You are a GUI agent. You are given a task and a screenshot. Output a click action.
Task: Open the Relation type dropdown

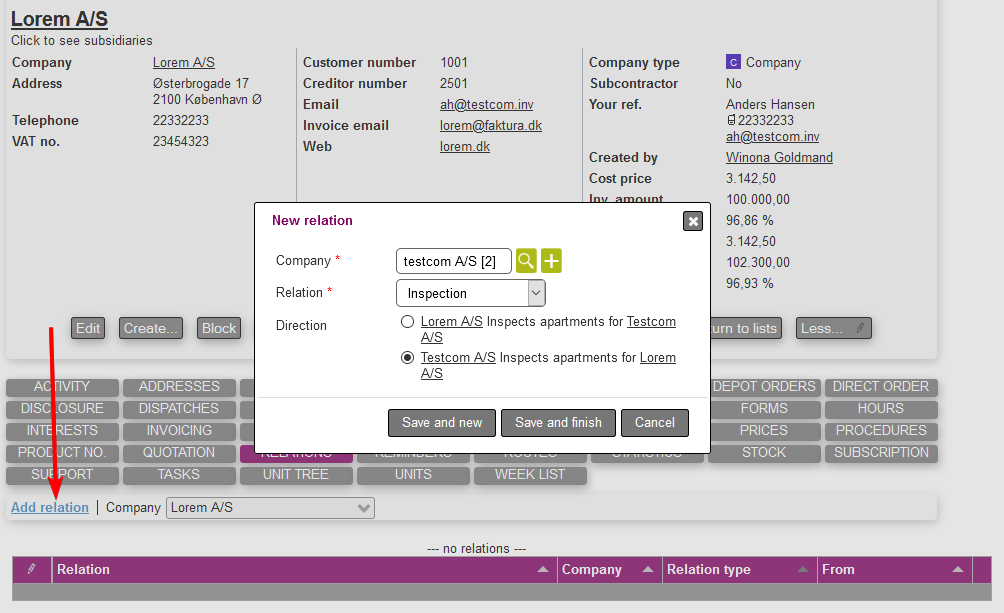[x=471, y=293]
